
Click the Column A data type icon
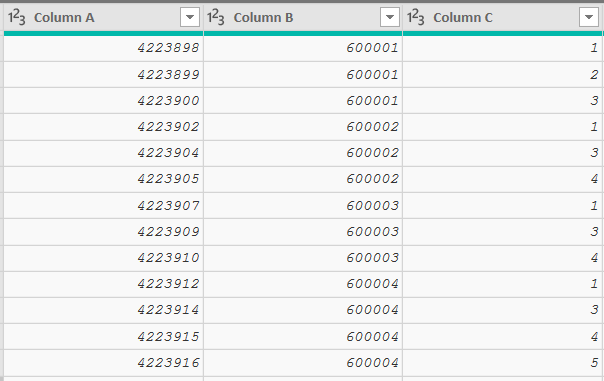(17, 17)
